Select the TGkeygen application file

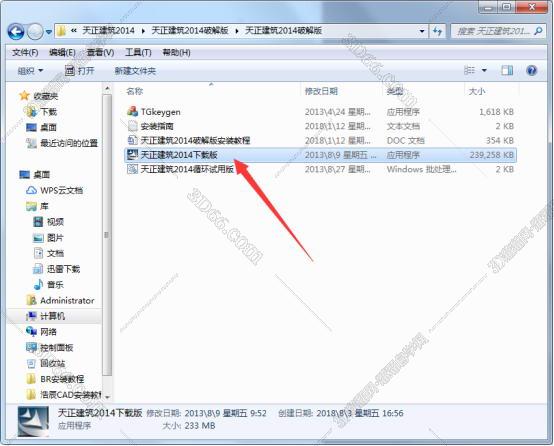coord(160,112)
